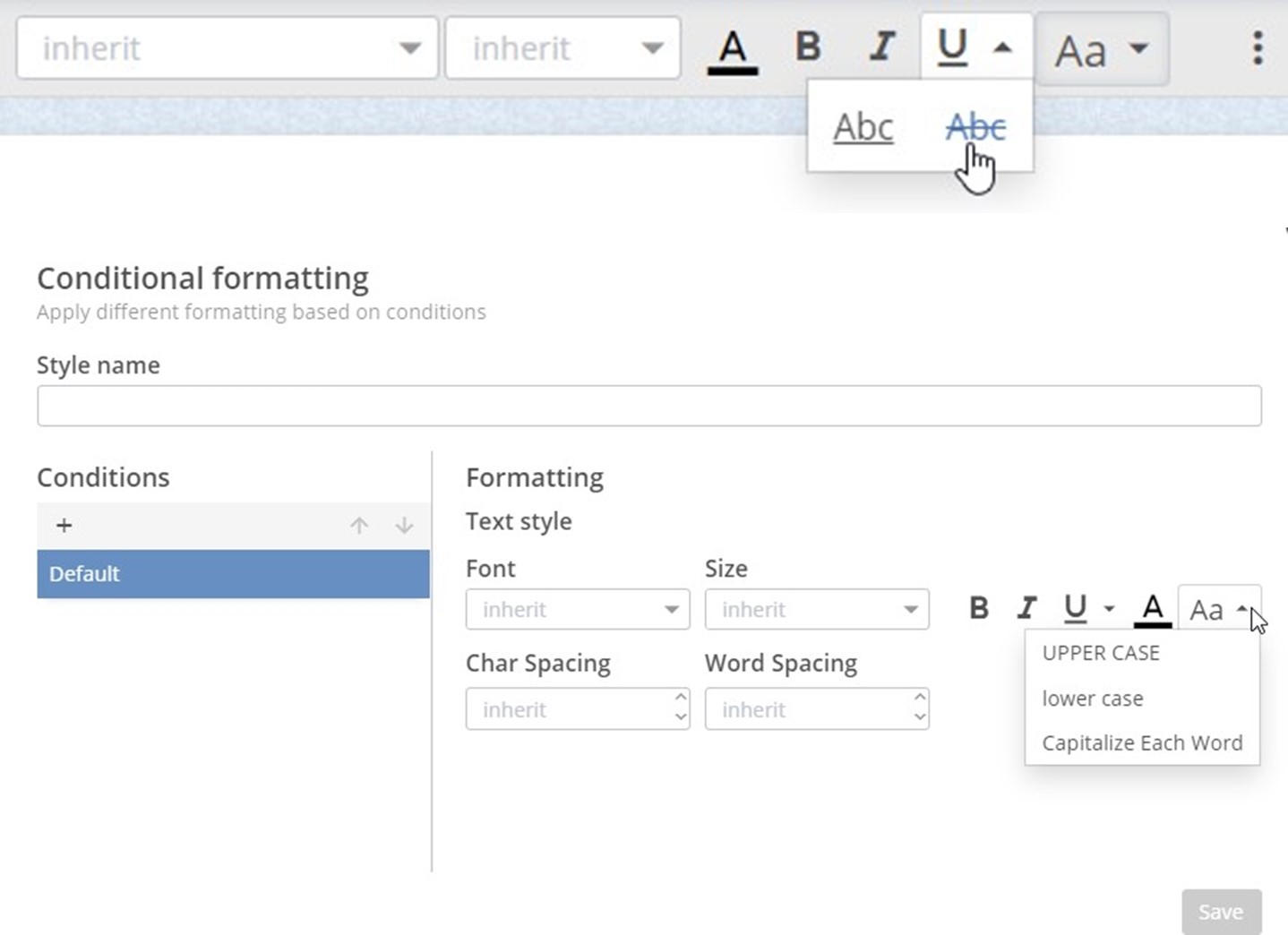The image size is (1288, 935).
Task: Toggle Bold in the Formatting panel
Action: (979, 609)
